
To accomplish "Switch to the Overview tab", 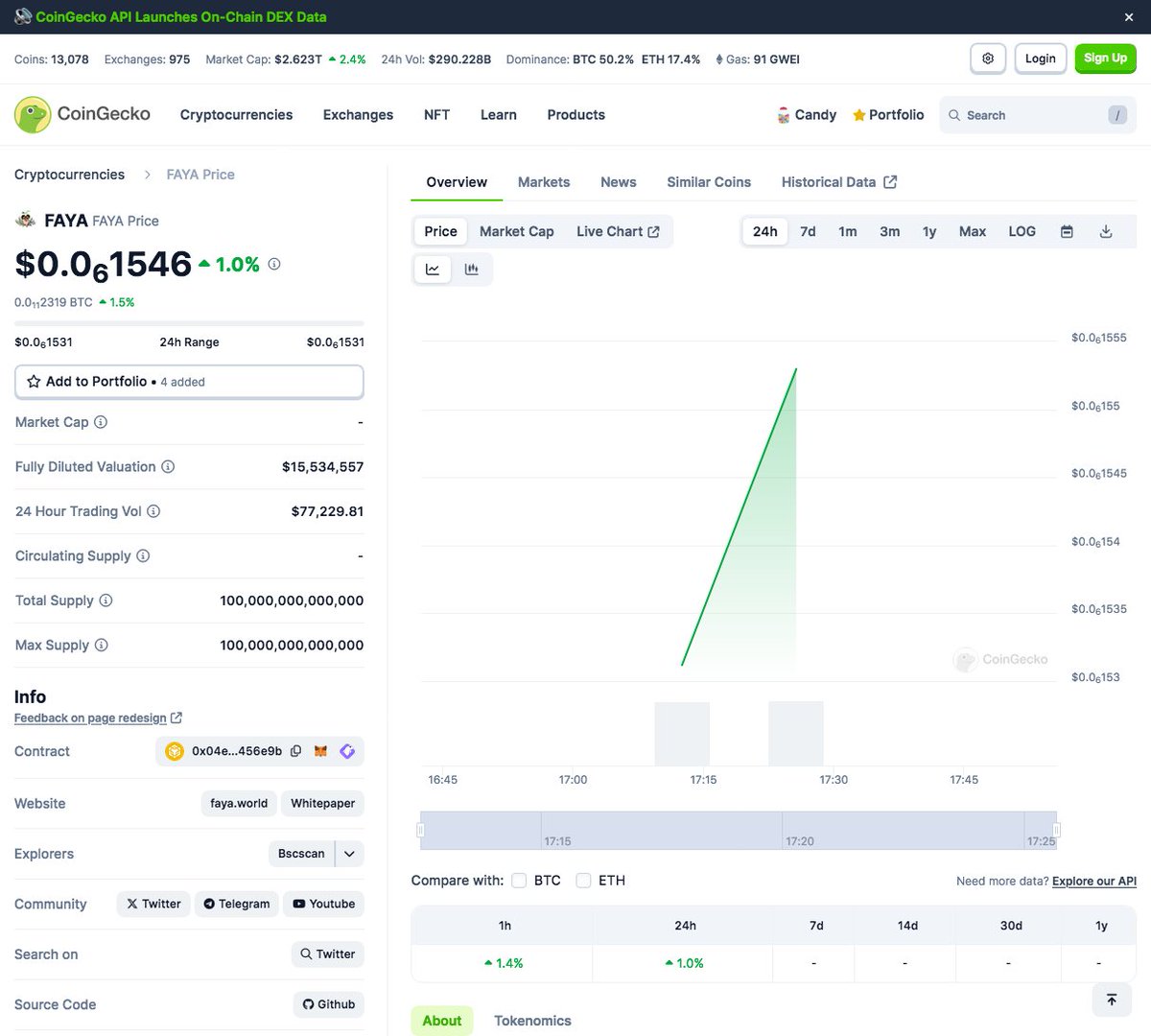I will tap(457, 182).
